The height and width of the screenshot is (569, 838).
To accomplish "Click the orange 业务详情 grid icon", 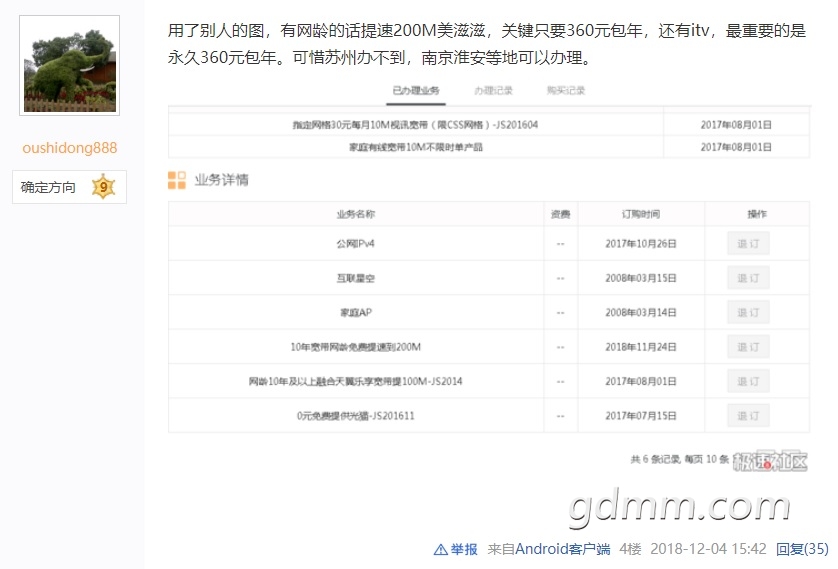I will (177, 180).
